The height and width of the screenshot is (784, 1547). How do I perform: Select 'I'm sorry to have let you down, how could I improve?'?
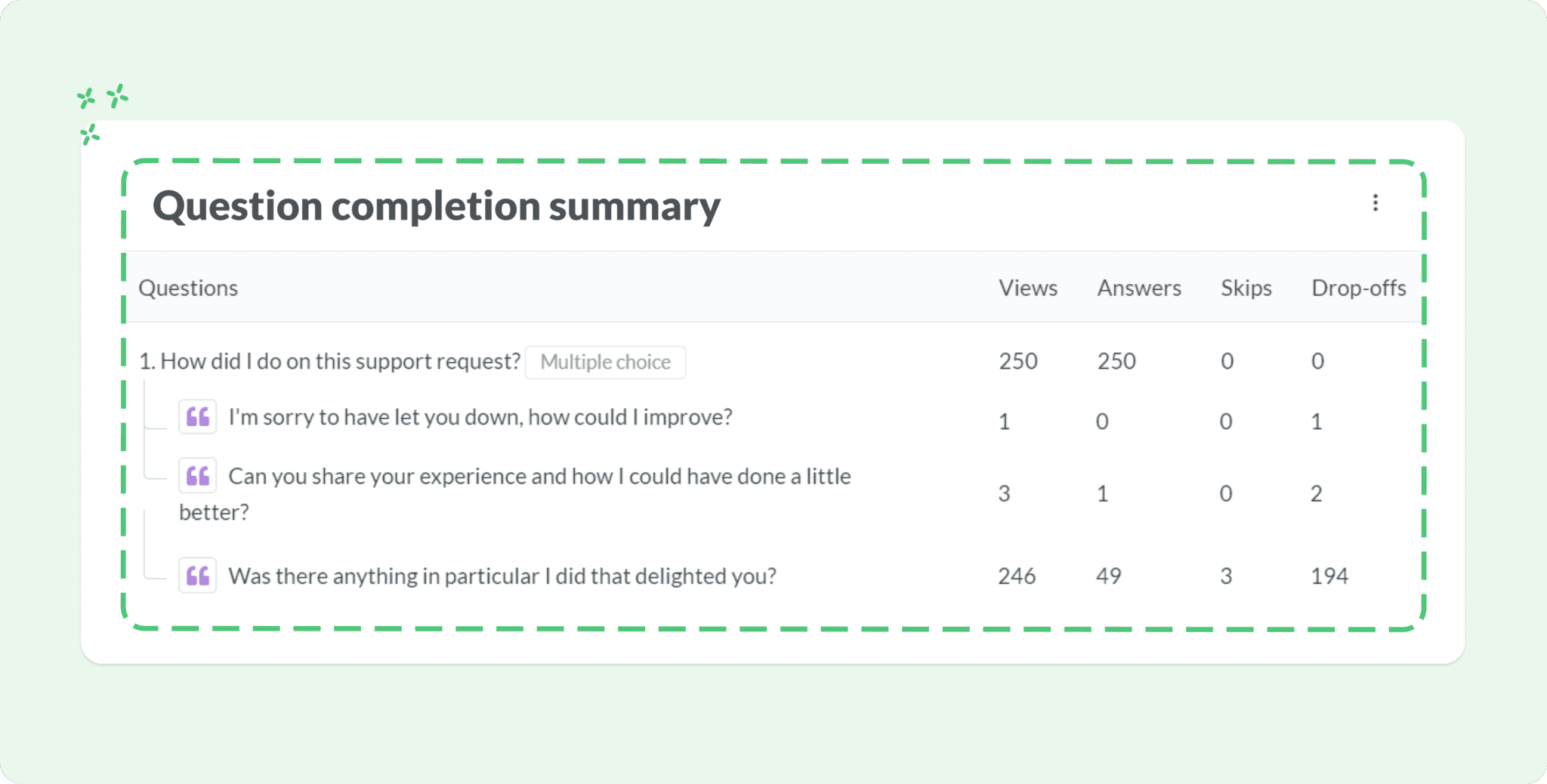[x=480, y=416]
